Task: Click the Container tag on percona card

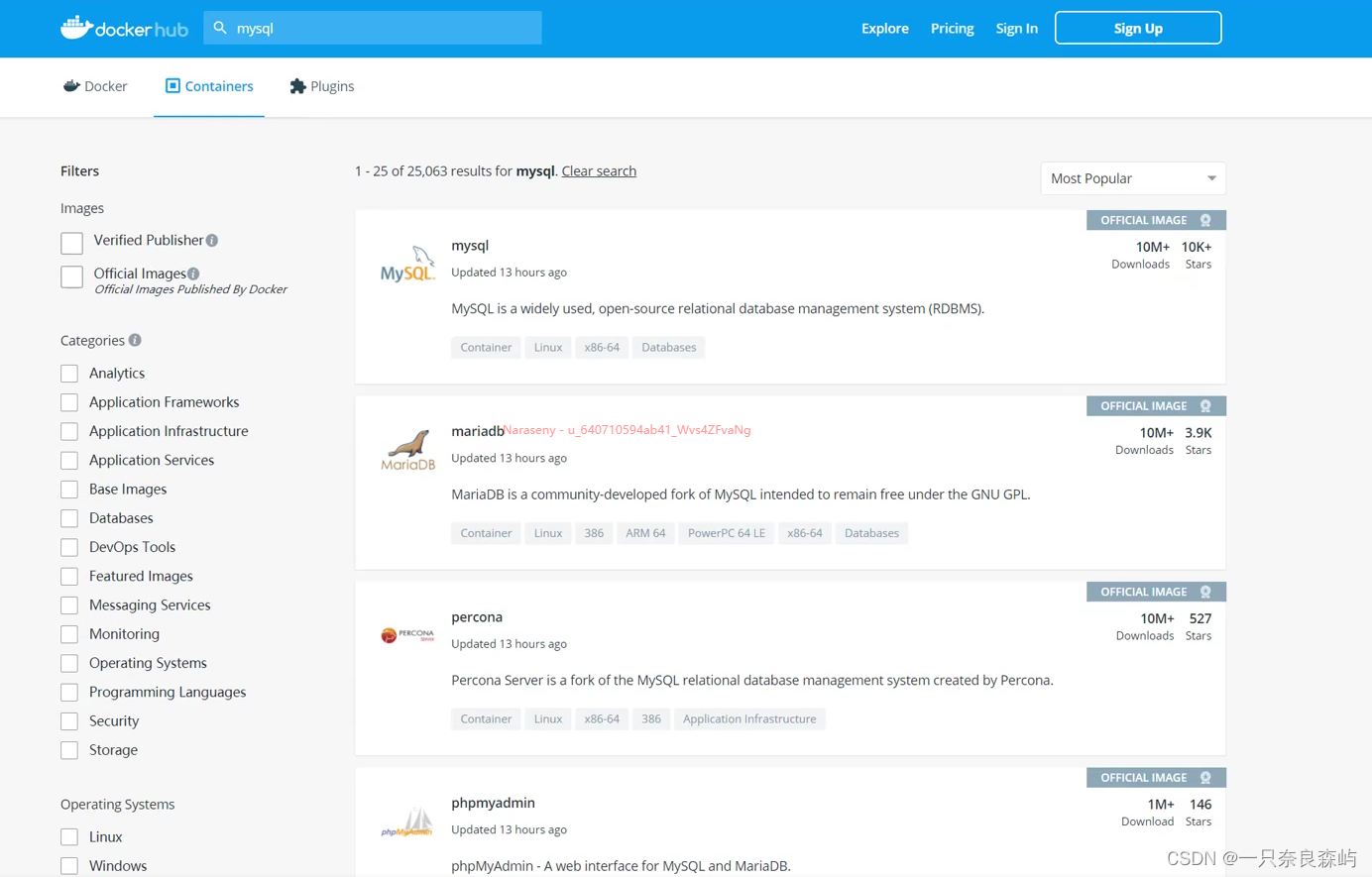Action: click(x=486, y=719)
